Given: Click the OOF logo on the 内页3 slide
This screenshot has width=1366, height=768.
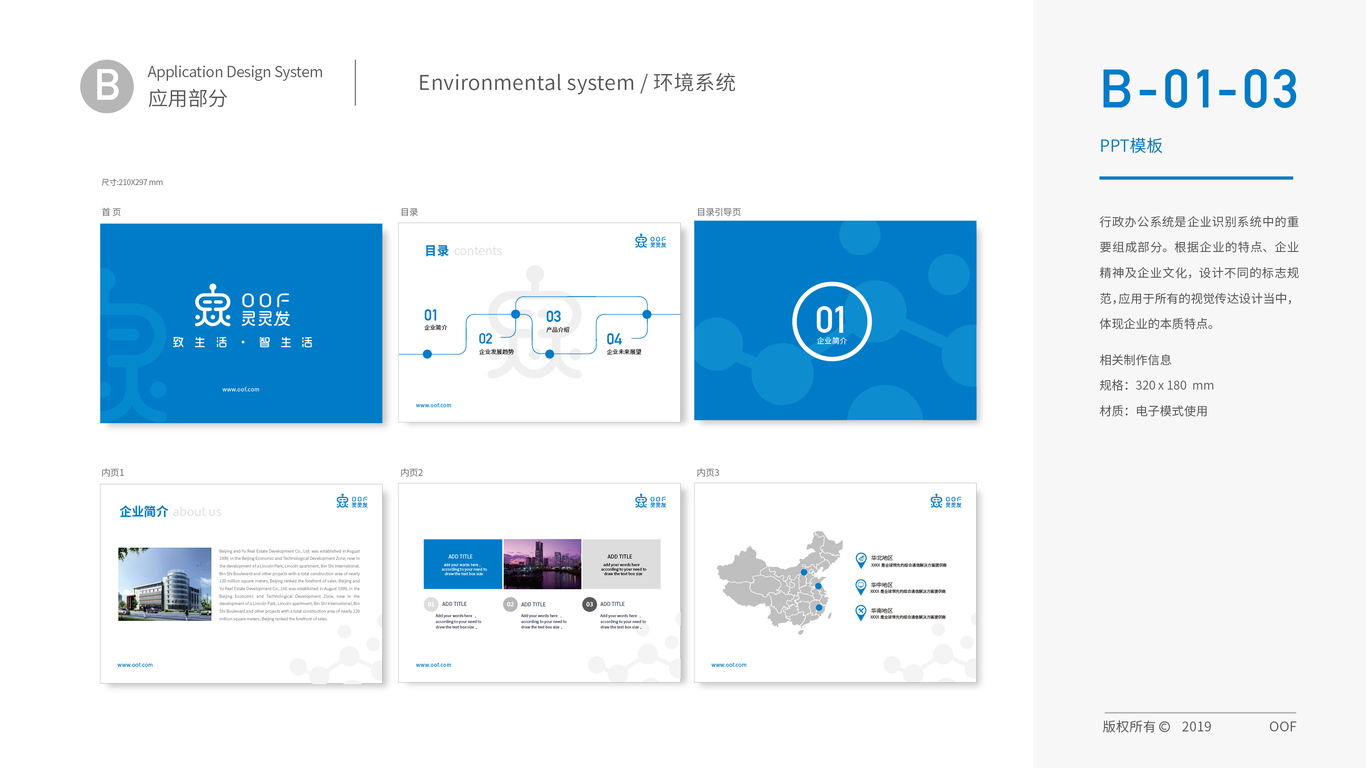Looking at the screenshot, I should tap(946, 501).
